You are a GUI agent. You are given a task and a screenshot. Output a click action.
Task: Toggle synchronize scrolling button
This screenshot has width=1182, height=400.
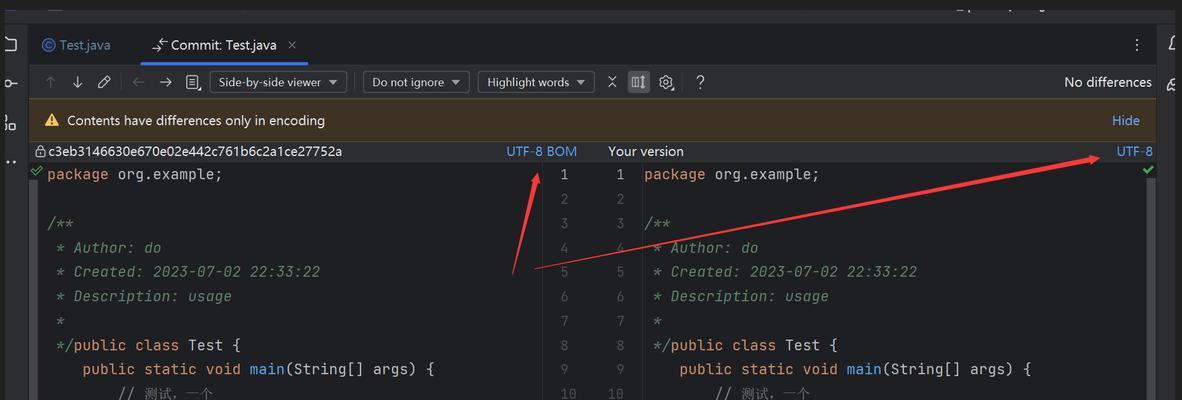point(638,82)
